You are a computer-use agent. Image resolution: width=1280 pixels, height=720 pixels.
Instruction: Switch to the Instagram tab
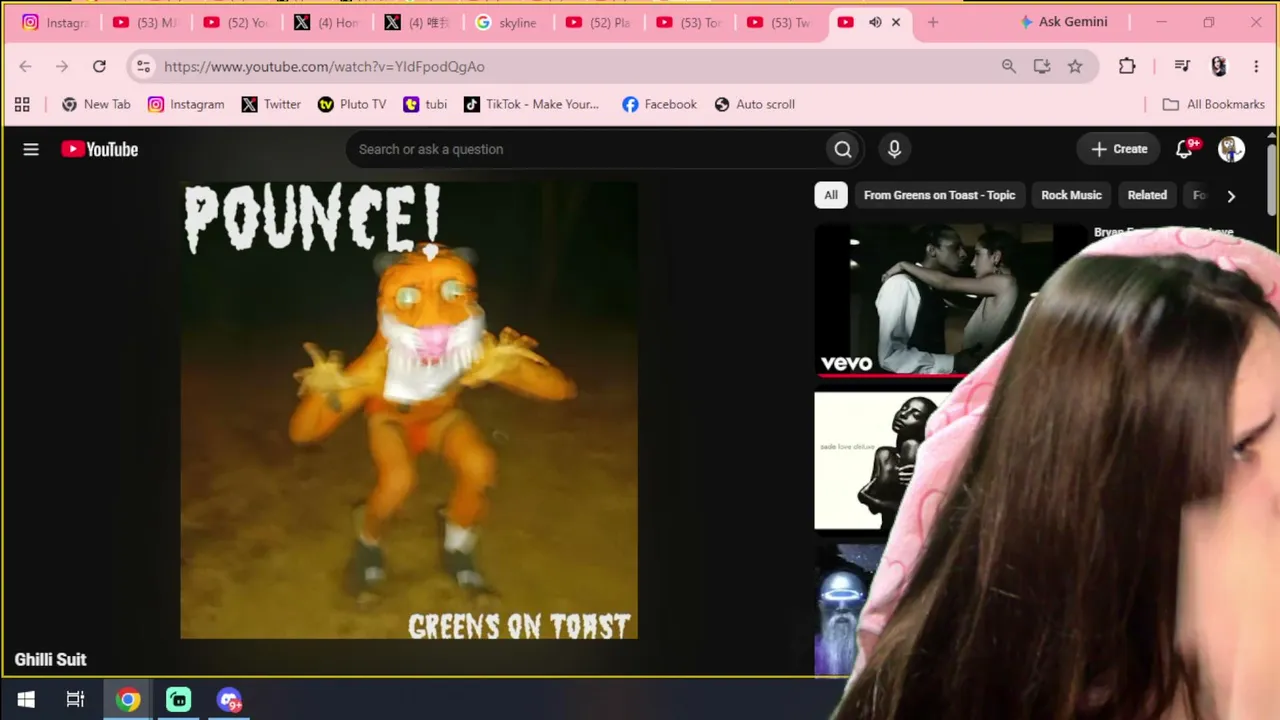55,22
